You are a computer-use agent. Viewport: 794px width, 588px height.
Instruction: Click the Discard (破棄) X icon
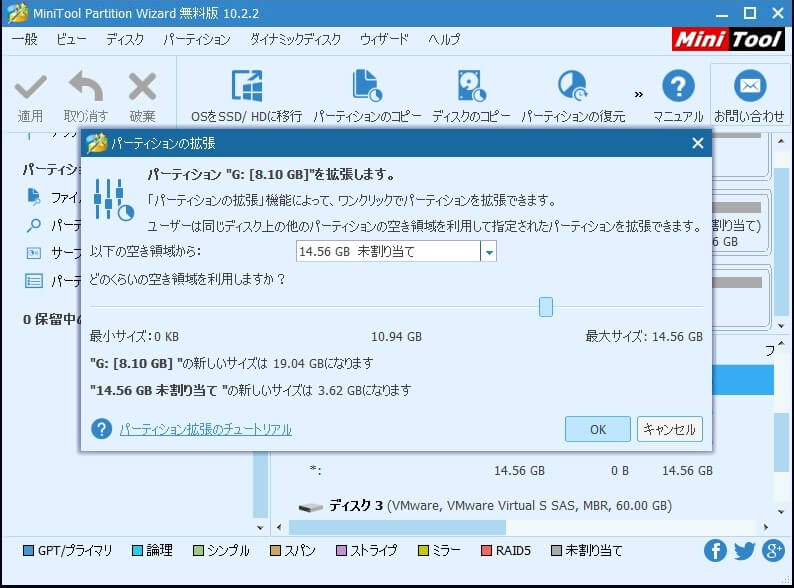pos(142,86)
